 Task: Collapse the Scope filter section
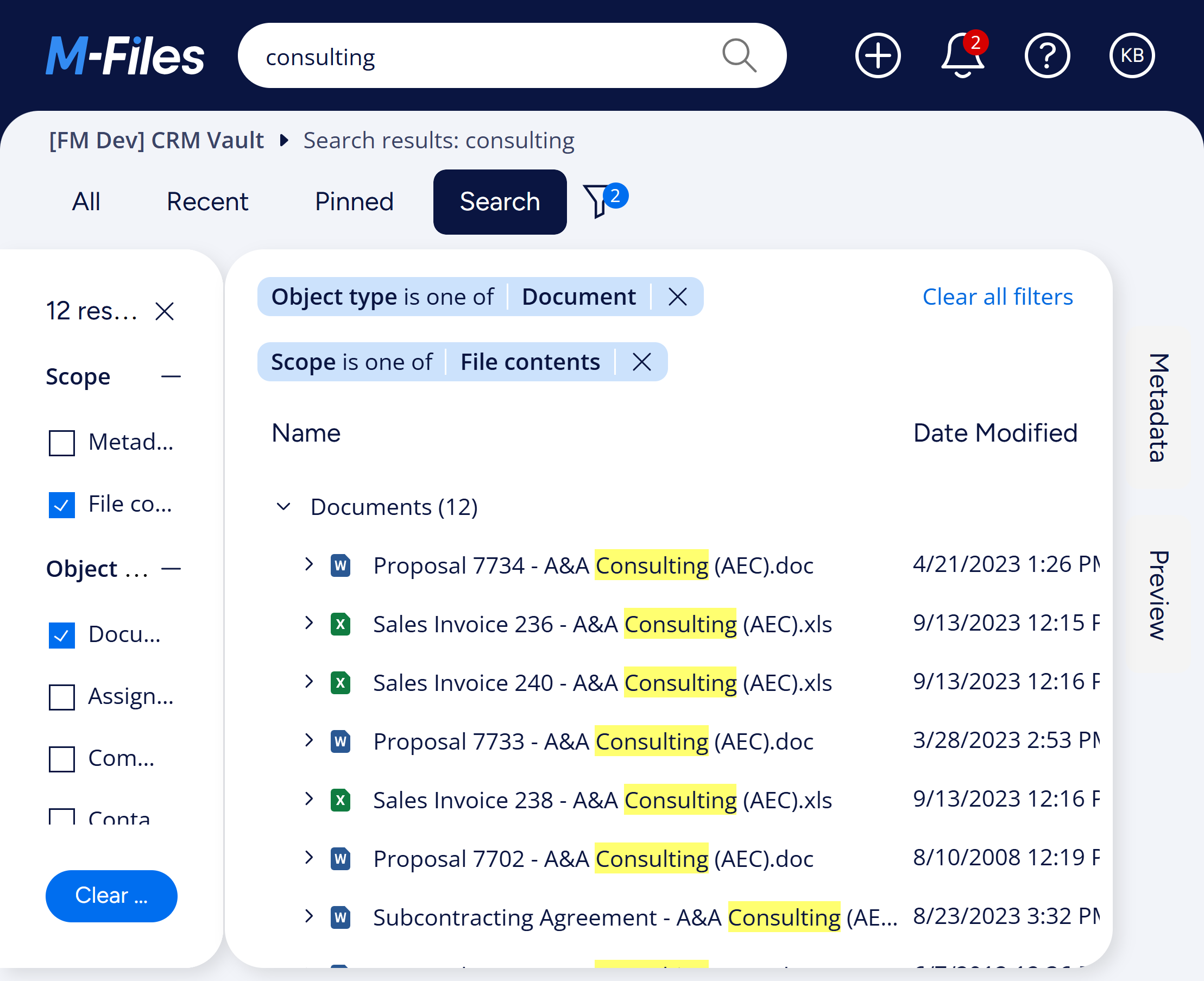(x=171, y=376)
